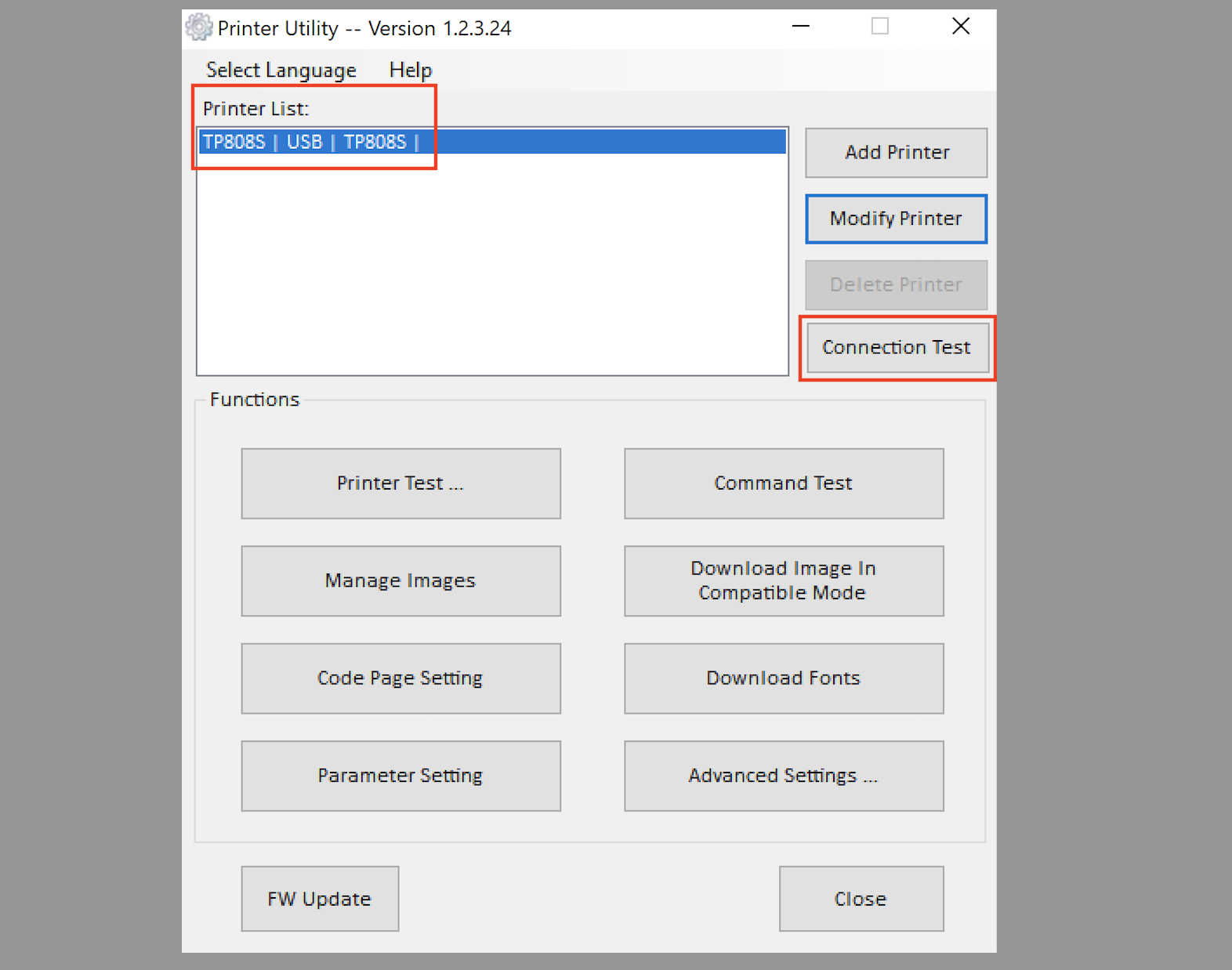Launch the Command Test function
1232x970 pixels.
coord(783,483)
